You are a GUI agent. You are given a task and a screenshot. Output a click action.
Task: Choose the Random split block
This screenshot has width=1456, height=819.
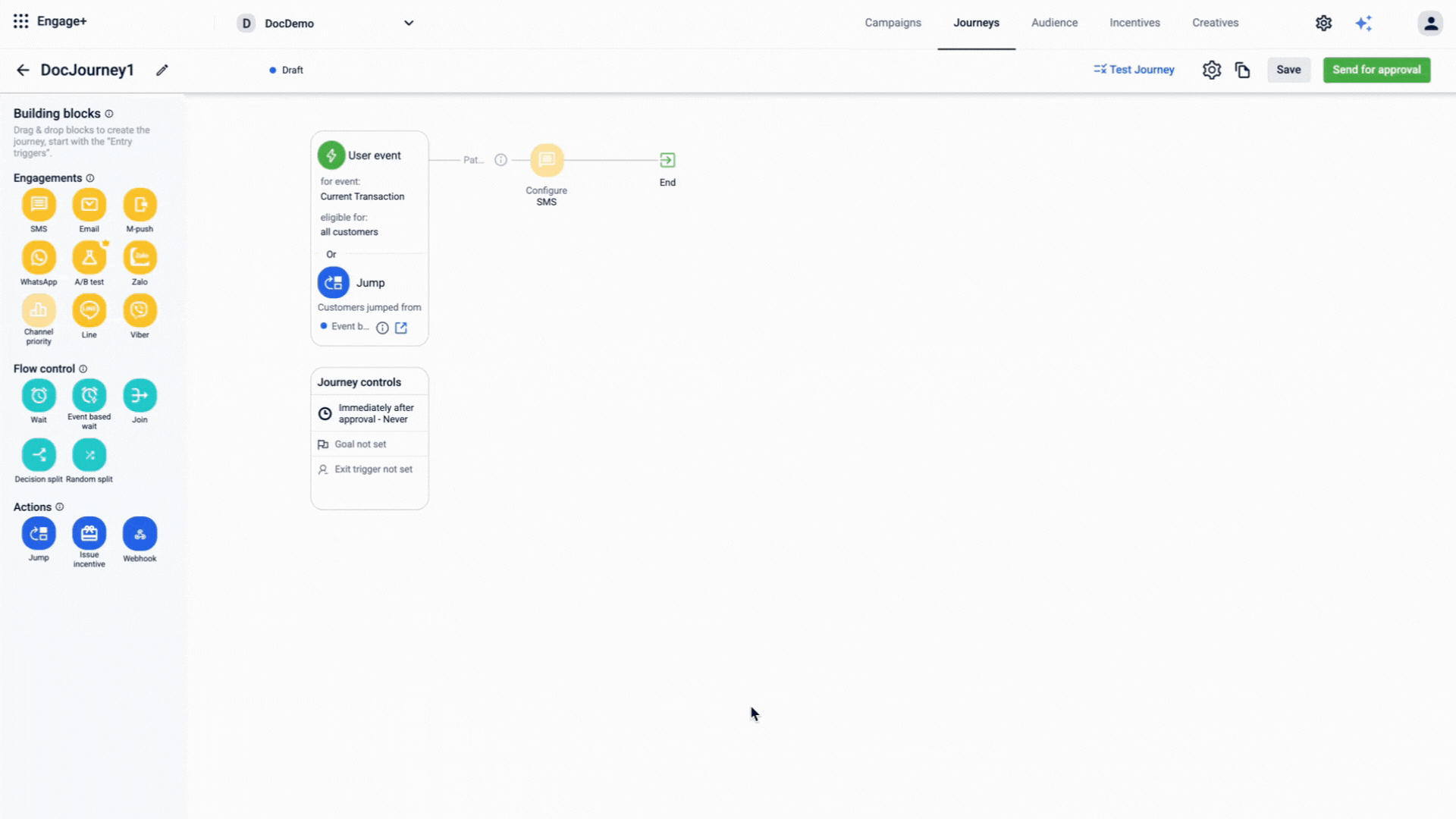(x=89, y=455)
